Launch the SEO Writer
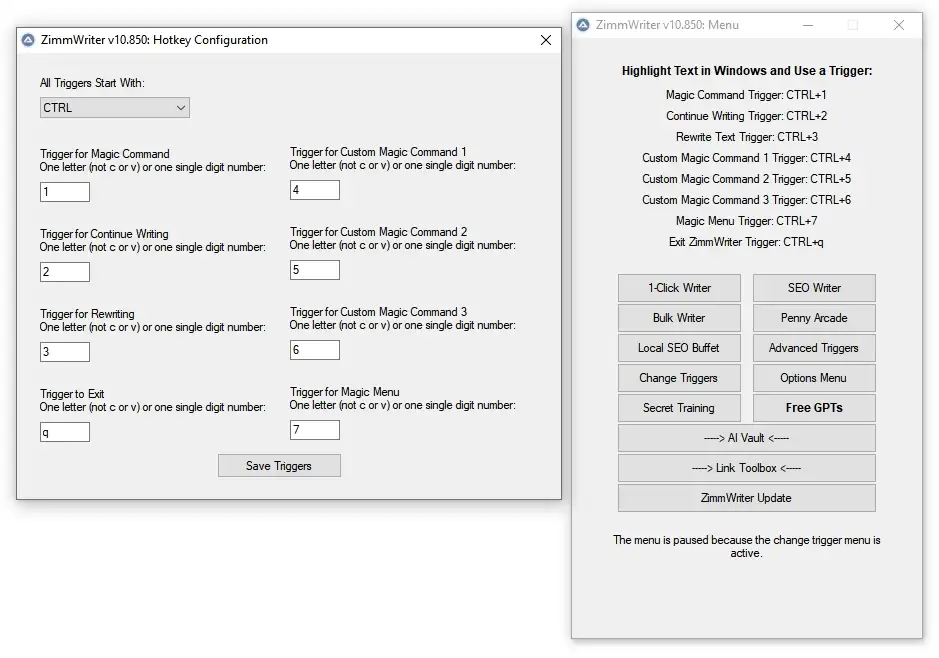939x658 pixels. pyautogui.click(x=813, y=287)
